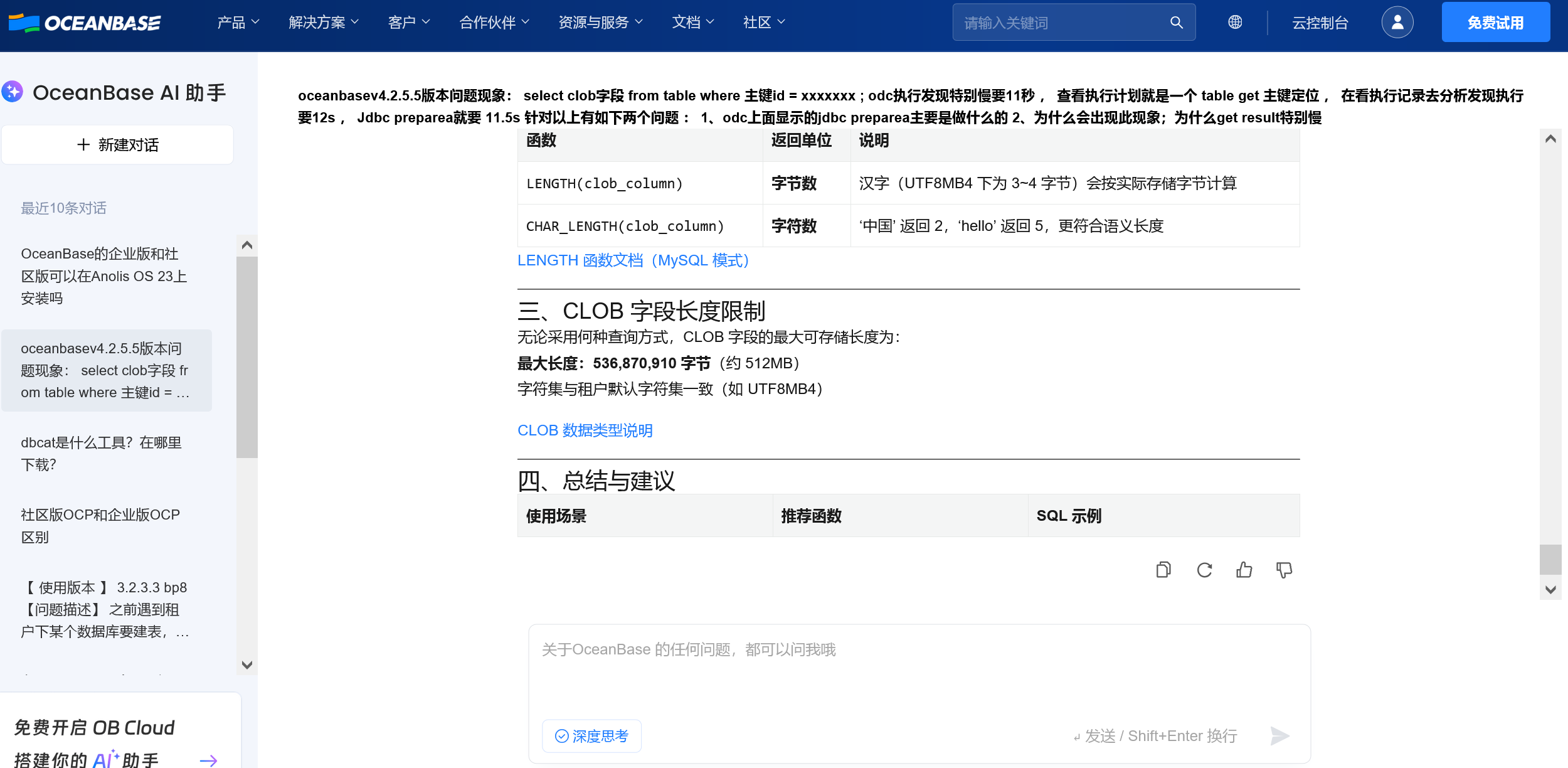The width and height of the screenshot is (1568, 768).
Task: Open the 文档 navigation menu
Action: 692,23
